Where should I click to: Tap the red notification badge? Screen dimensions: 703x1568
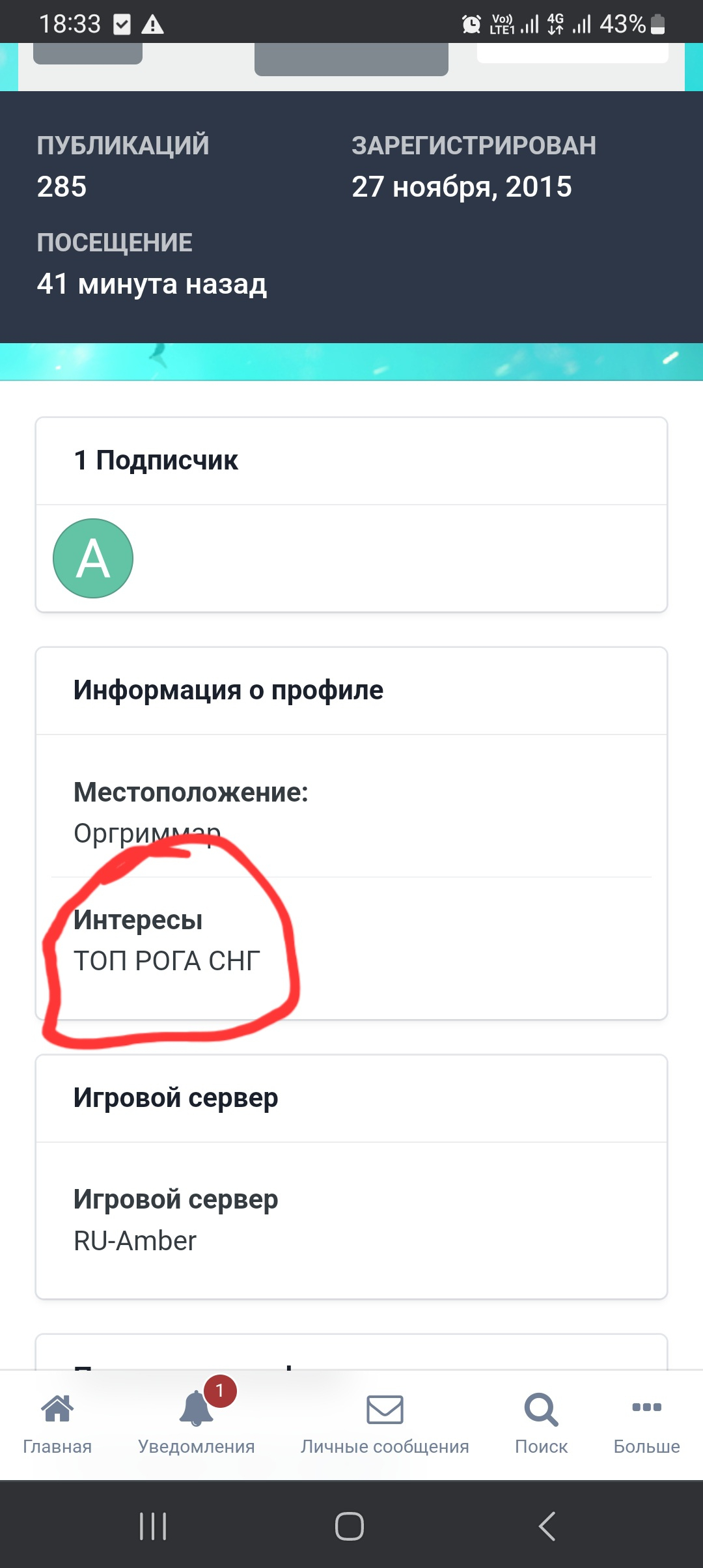pyautogui.click(x=220, y=1391)
